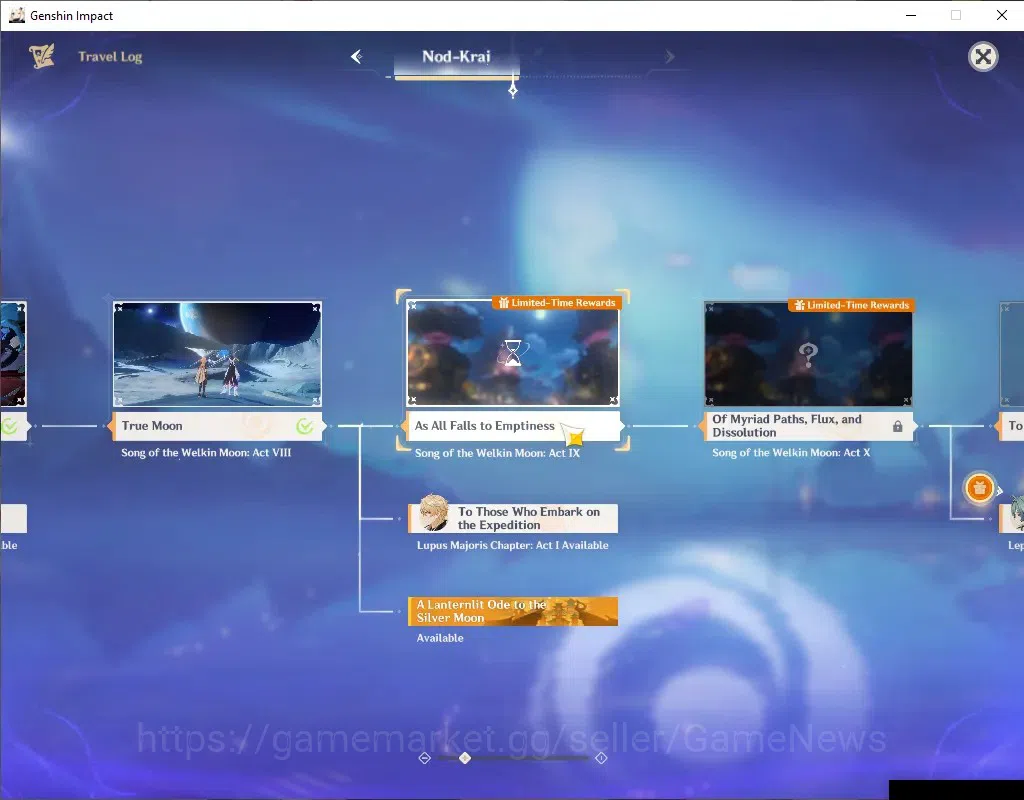
Task: Minimize the Genshin Impact window
Action: tap(911, 15)
